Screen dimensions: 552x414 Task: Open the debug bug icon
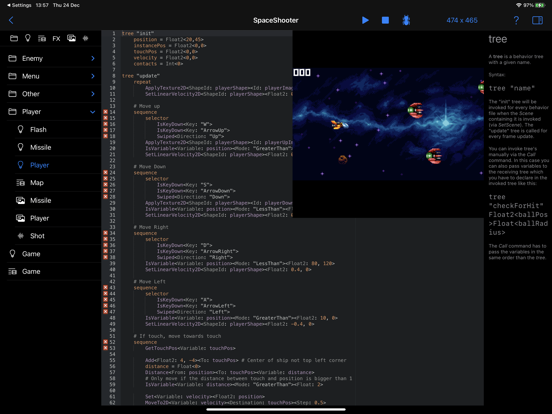(406, 20)
